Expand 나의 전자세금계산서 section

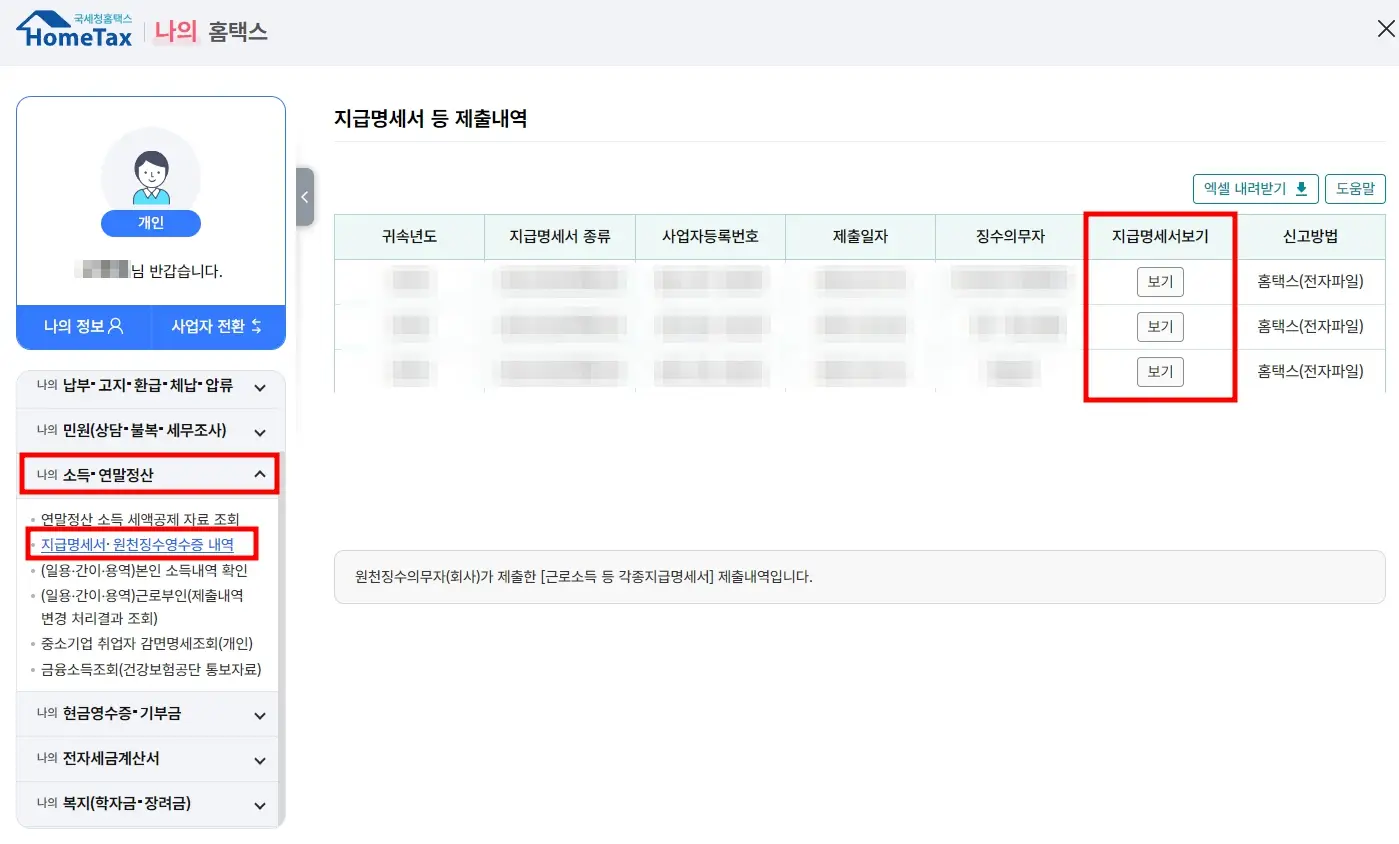pos(148,759)
